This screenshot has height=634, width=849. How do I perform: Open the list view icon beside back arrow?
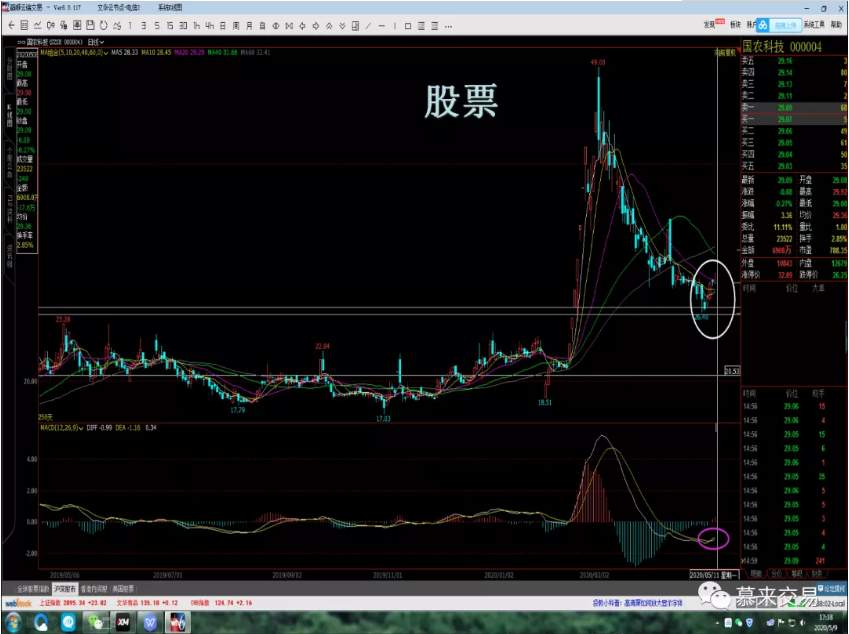[24, 25]
